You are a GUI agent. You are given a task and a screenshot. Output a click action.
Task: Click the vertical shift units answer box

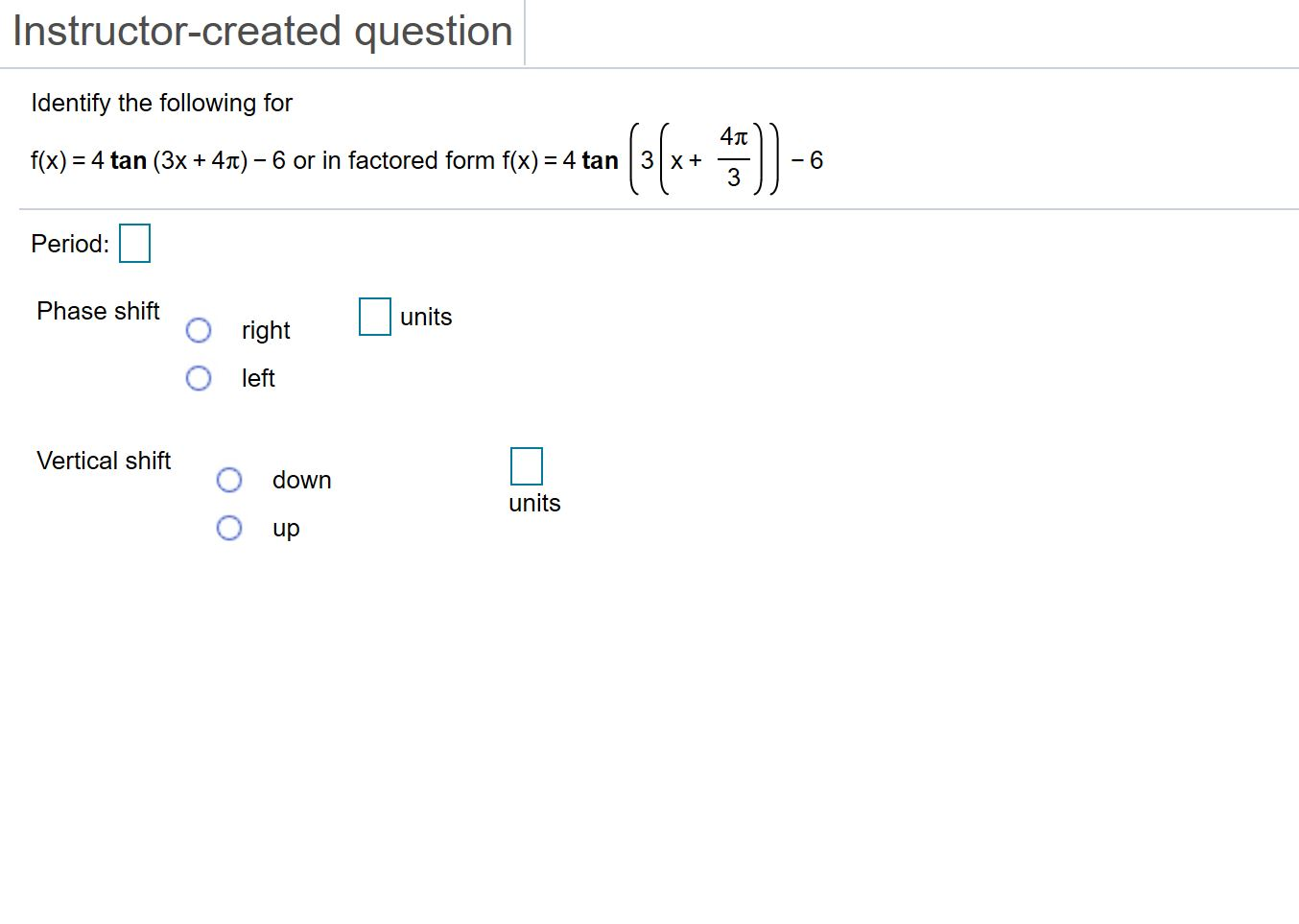tap(526, 466)
